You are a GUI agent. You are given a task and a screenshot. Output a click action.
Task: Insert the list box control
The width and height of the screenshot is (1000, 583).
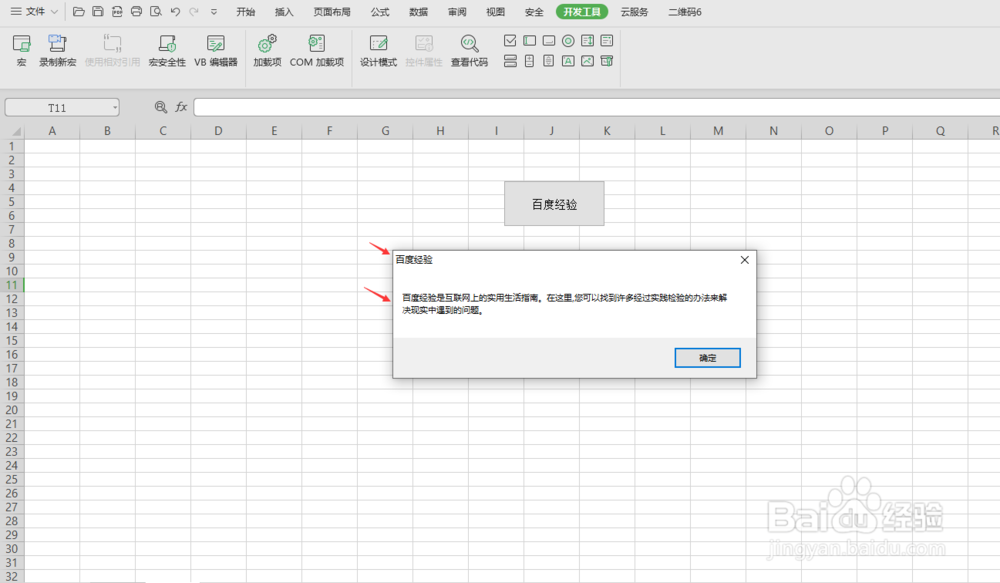(x=587, y=41)
